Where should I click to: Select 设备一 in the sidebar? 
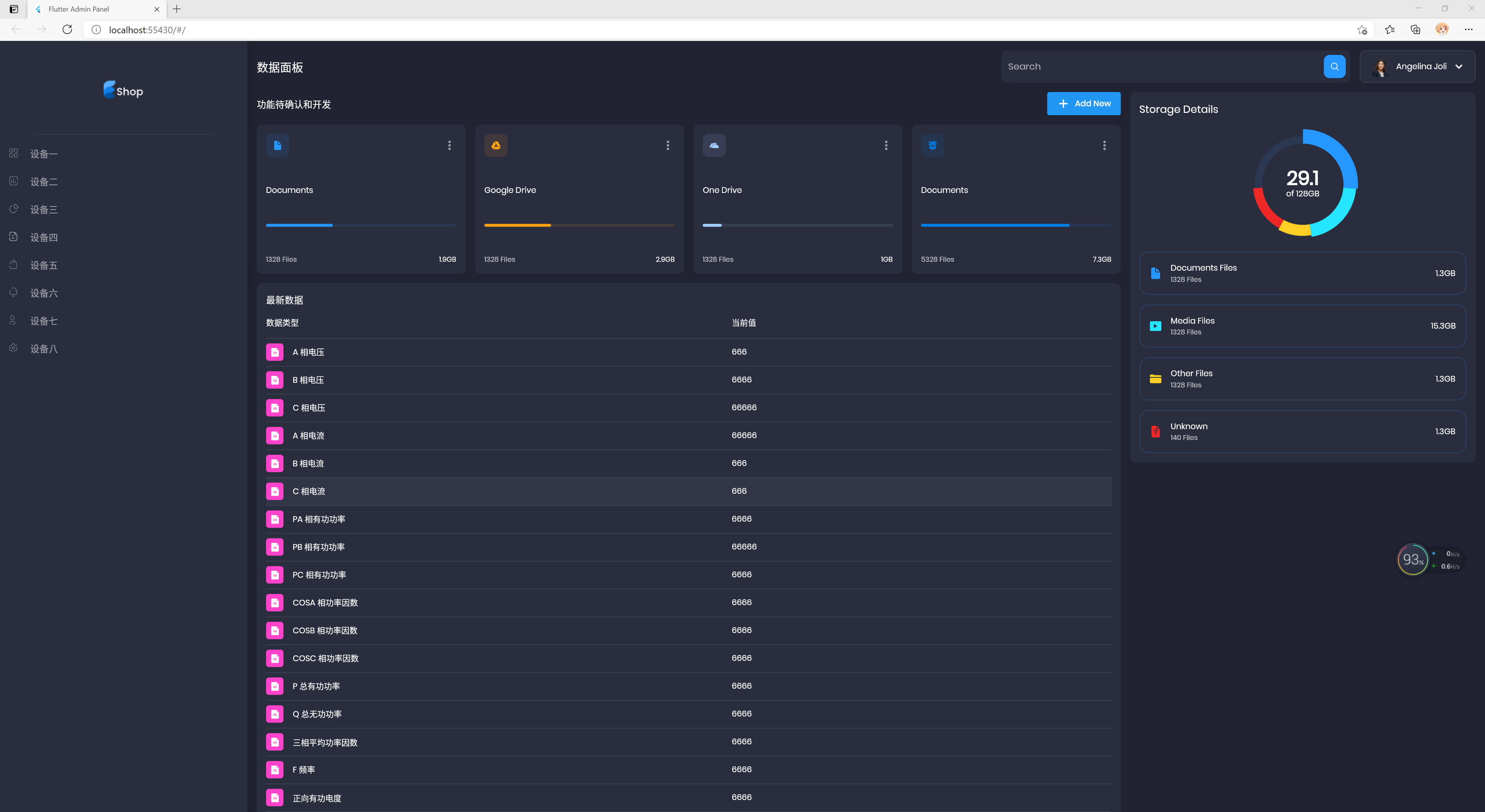pyautogui.click(x=44, y=154)
